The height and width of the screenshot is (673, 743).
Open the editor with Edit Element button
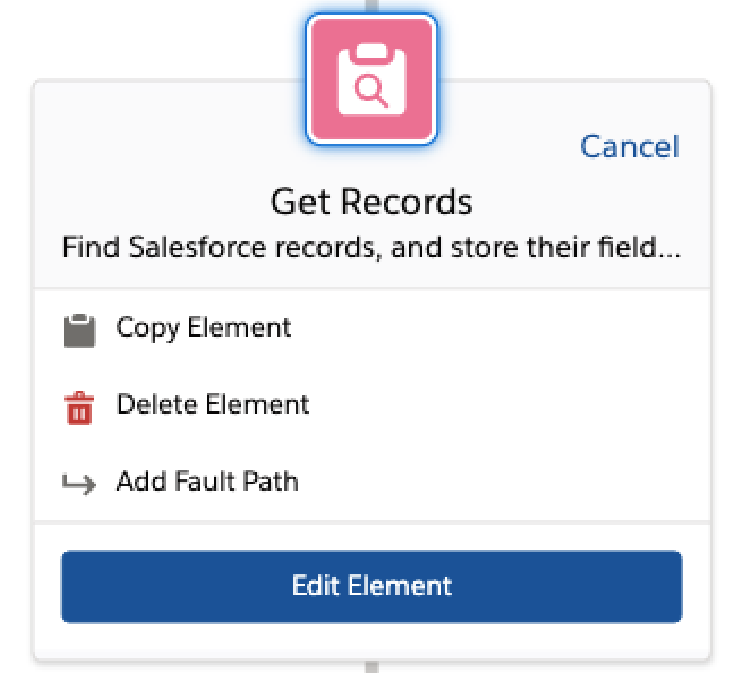tap(372, 586)
